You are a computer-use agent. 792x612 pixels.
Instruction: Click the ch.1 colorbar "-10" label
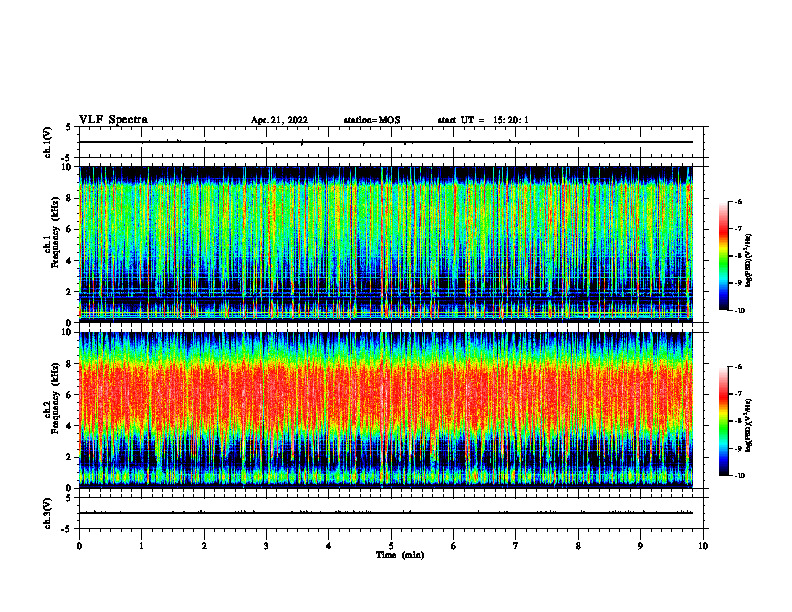[x=739, y=311]
